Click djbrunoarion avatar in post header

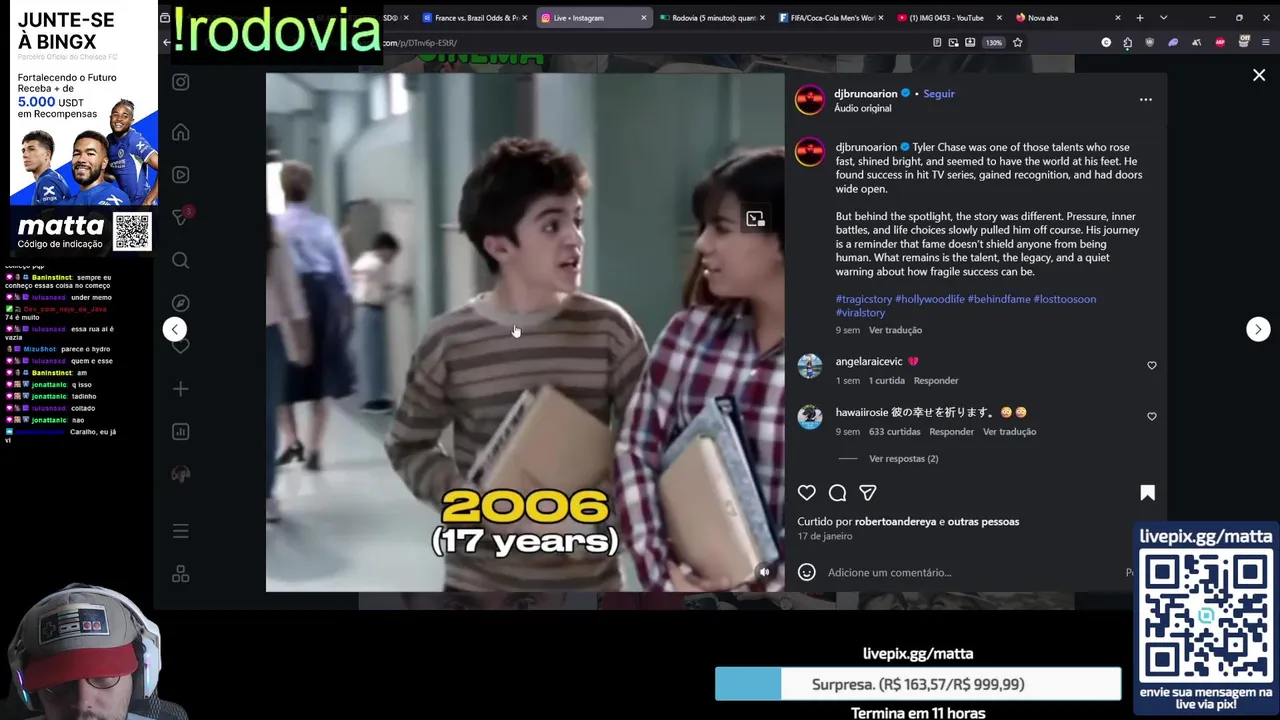(x=810, y=100)
